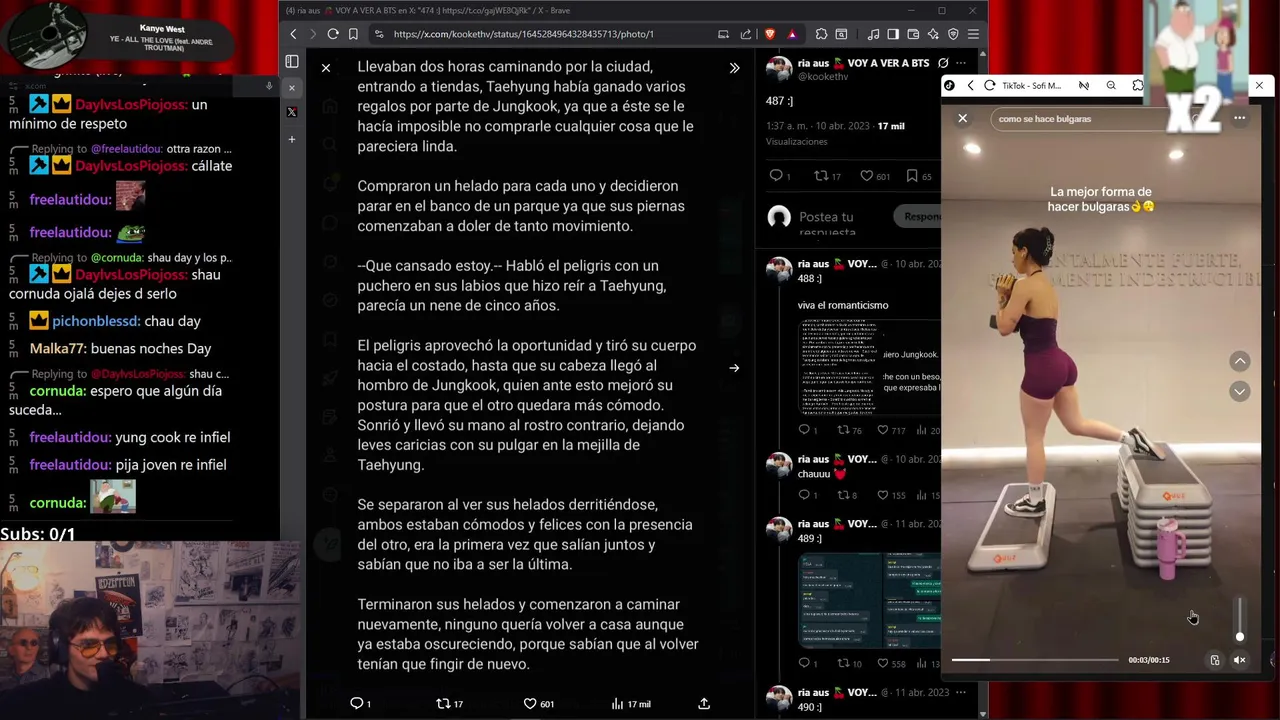Open Brave main hamburger menu
Screen dimensions: 1280x720
(973, 34)
